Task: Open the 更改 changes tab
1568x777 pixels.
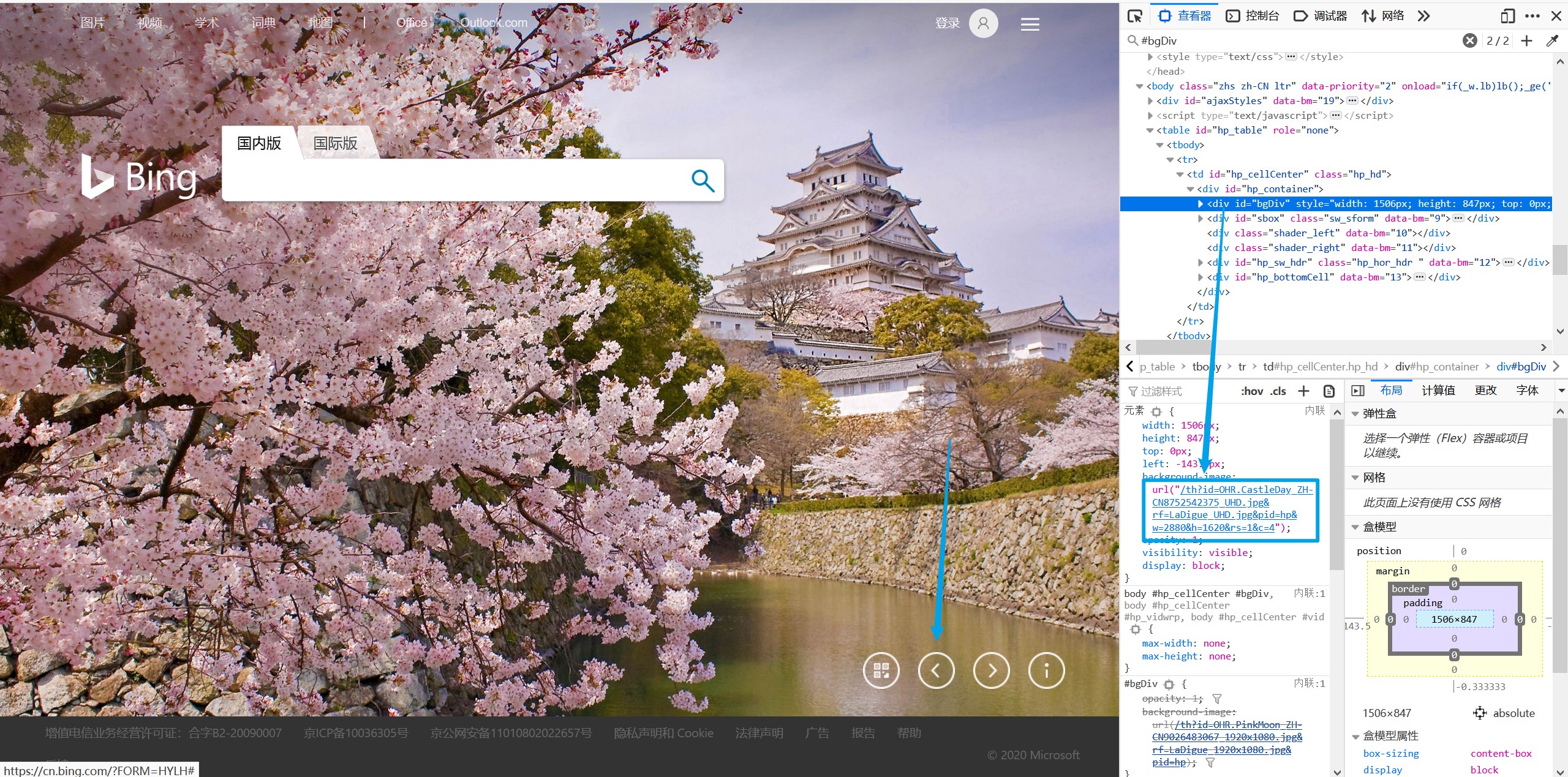Action: 1485,391
